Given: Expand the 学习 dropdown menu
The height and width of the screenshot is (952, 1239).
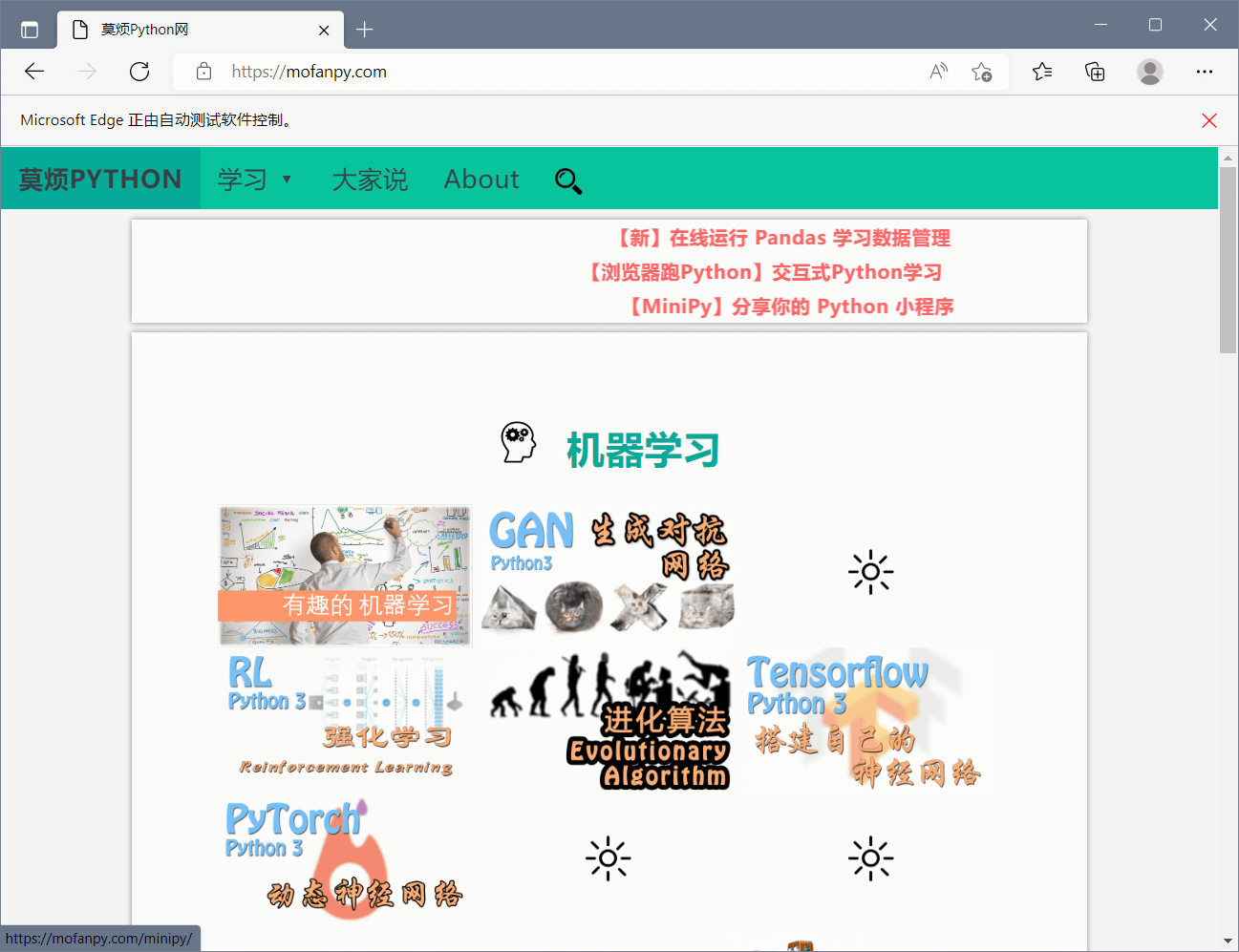Looking at the screenshot, I should [254, 180].
